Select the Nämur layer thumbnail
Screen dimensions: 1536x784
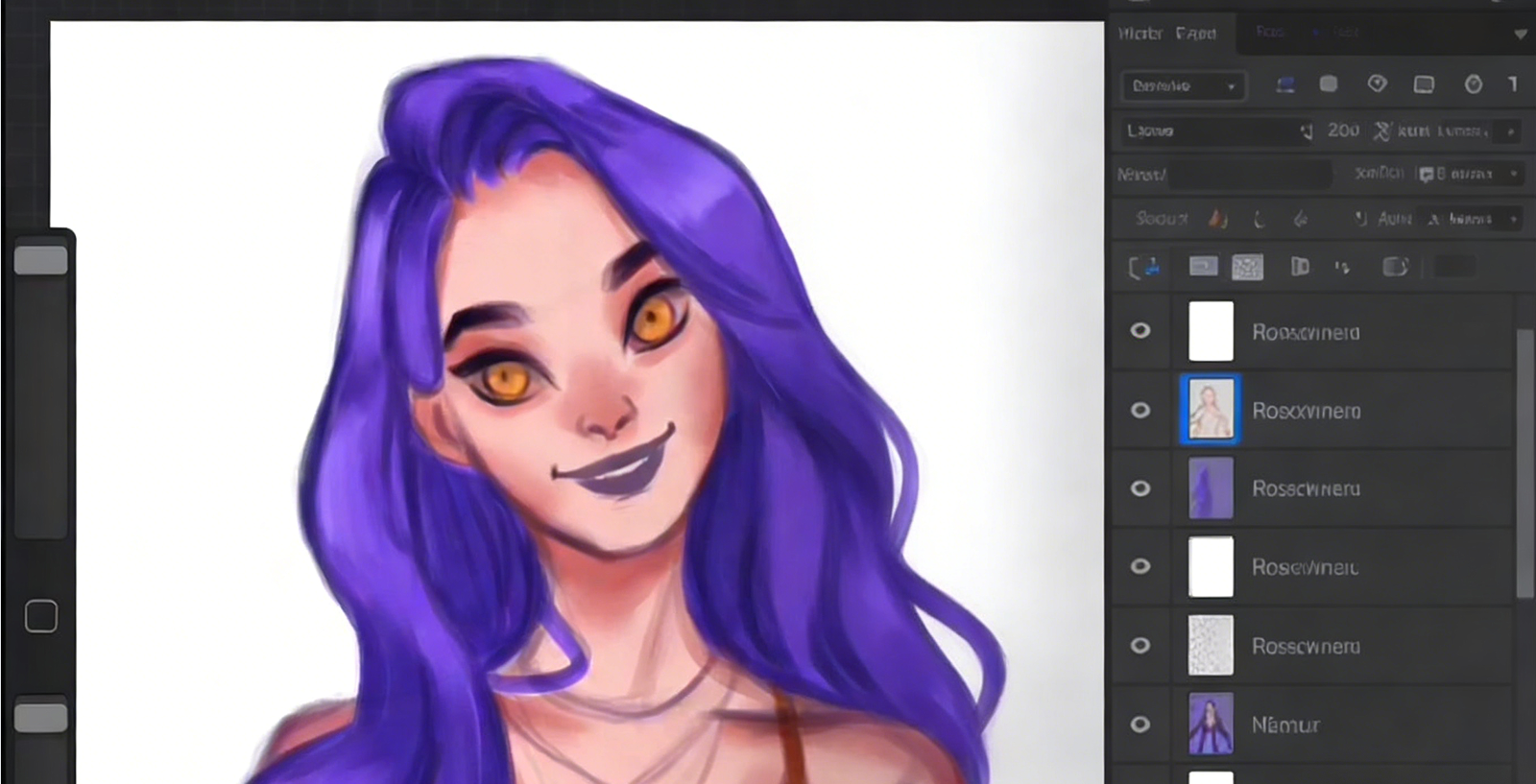click(x=1211, y=724)
